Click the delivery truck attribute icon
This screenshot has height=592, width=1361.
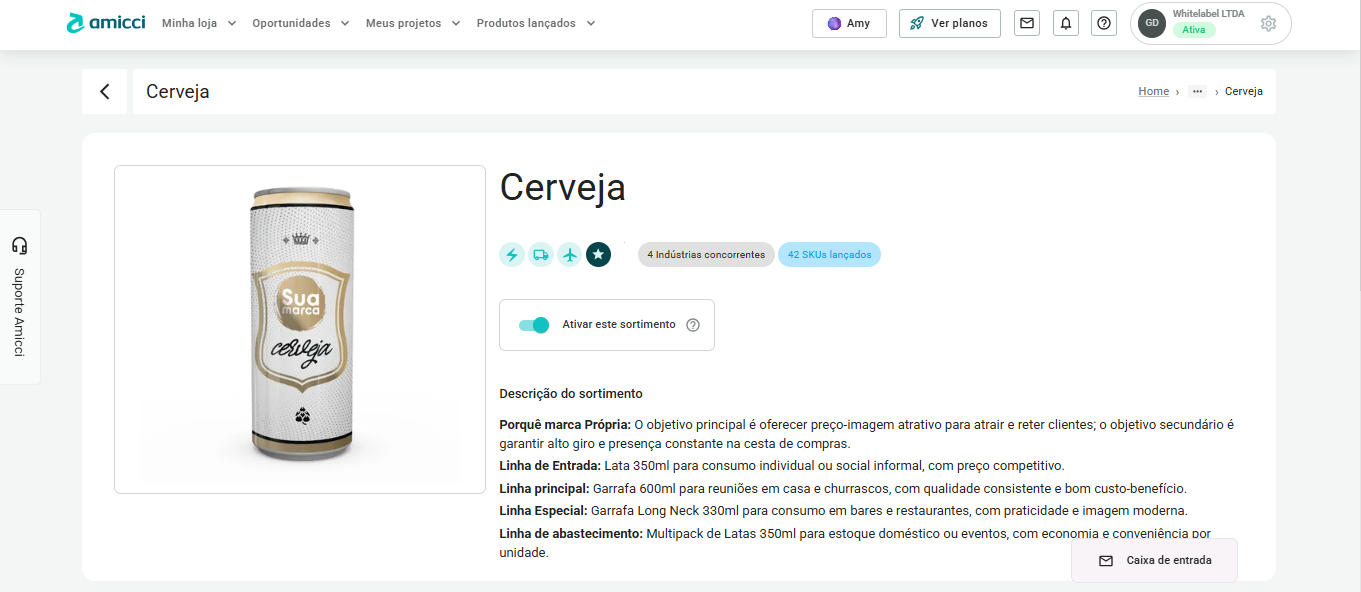click(x=540, y=255)
